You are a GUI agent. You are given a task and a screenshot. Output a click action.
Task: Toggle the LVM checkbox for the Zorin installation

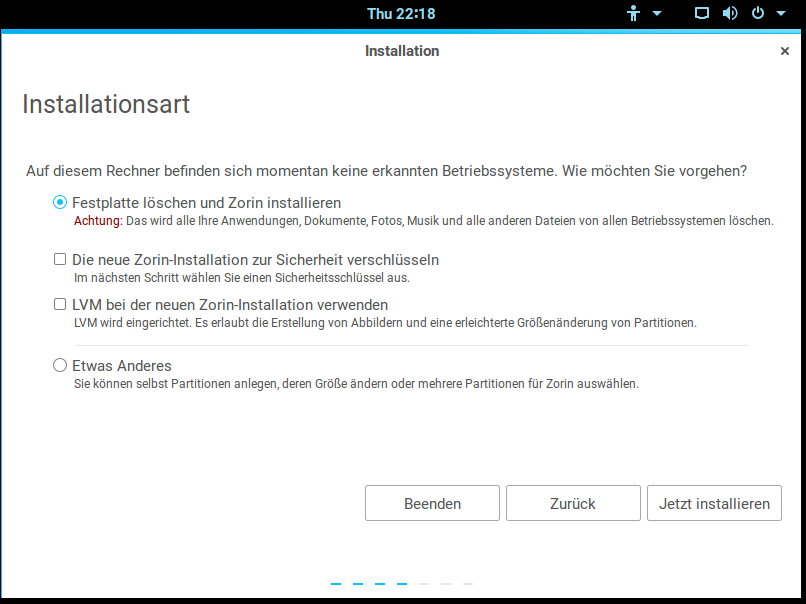click(x=60, y=305)
